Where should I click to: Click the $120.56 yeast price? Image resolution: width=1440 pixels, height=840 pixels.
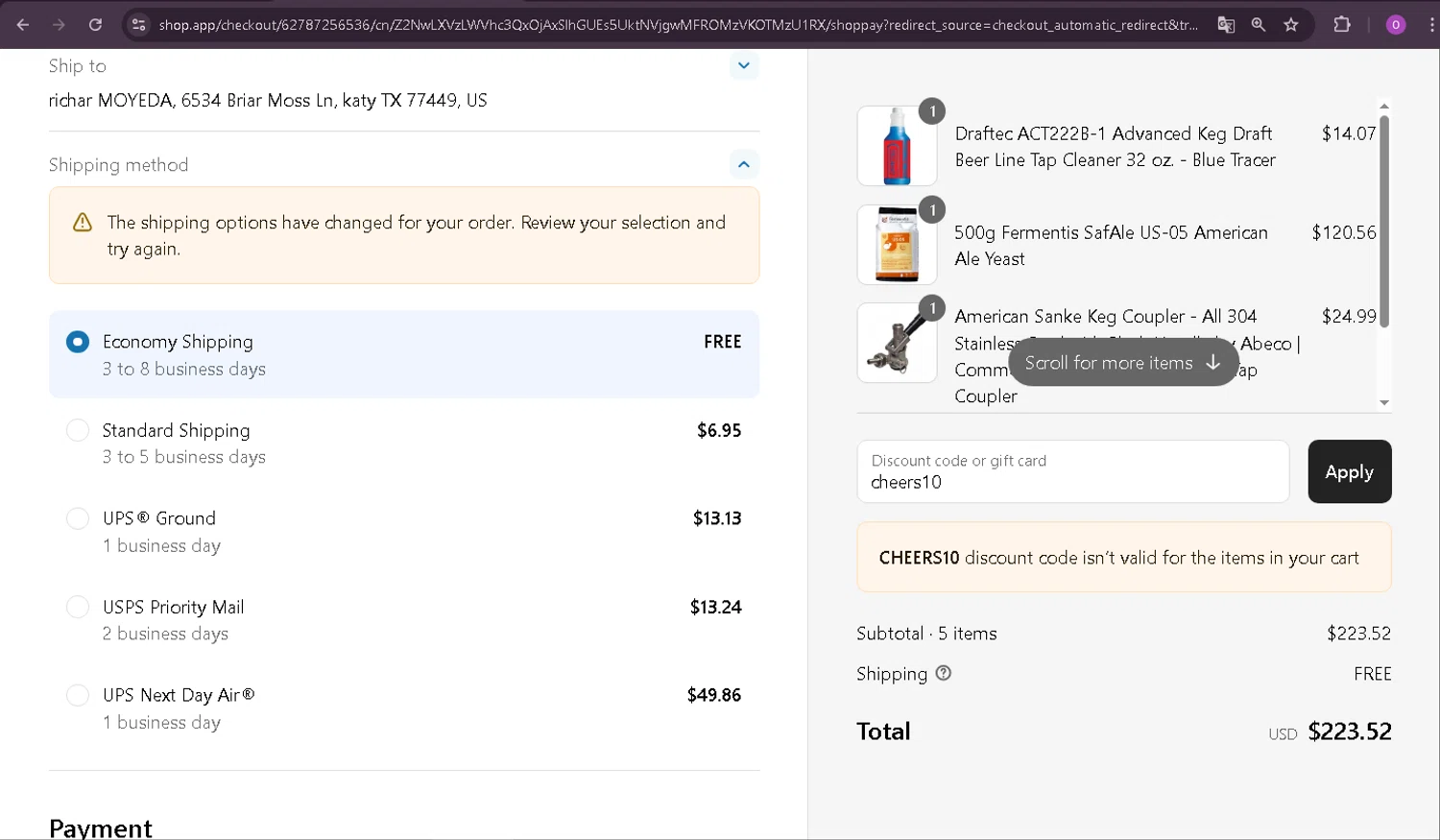coord(1344,232)
